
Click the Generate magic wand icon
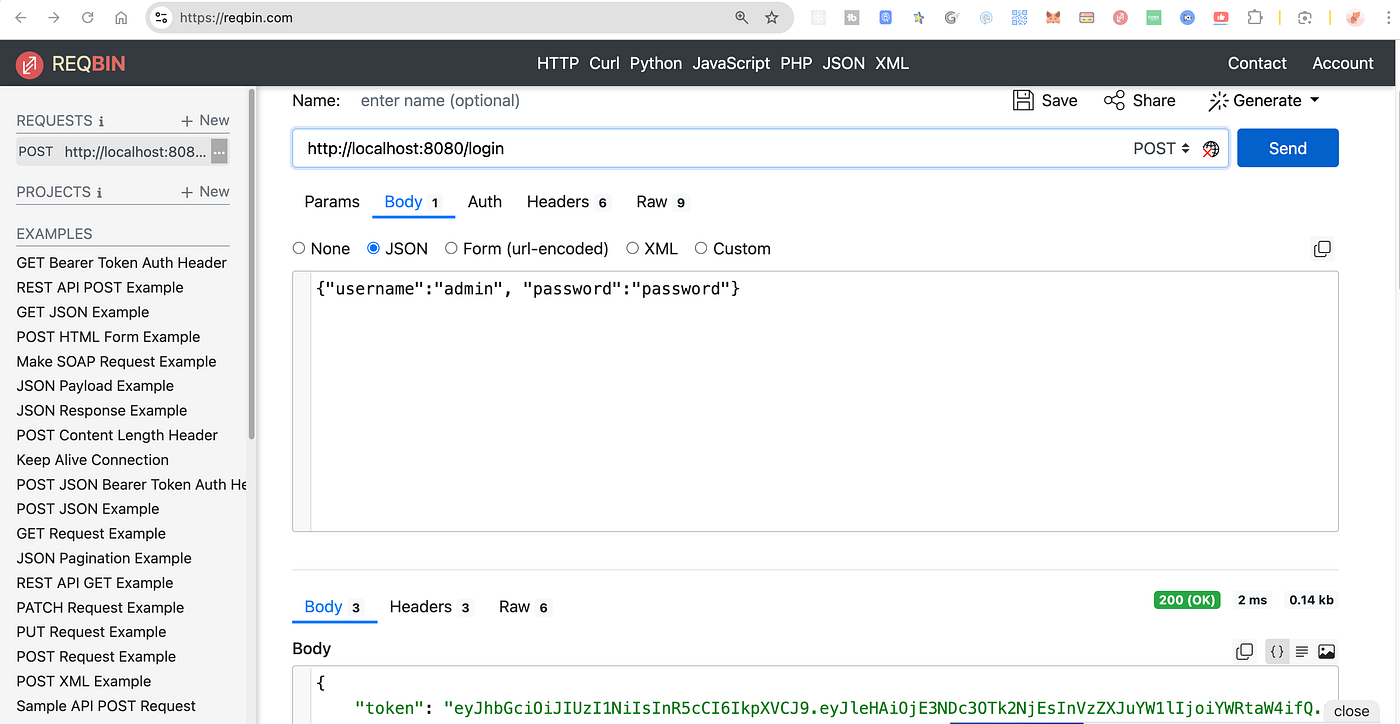(1218, 100)
